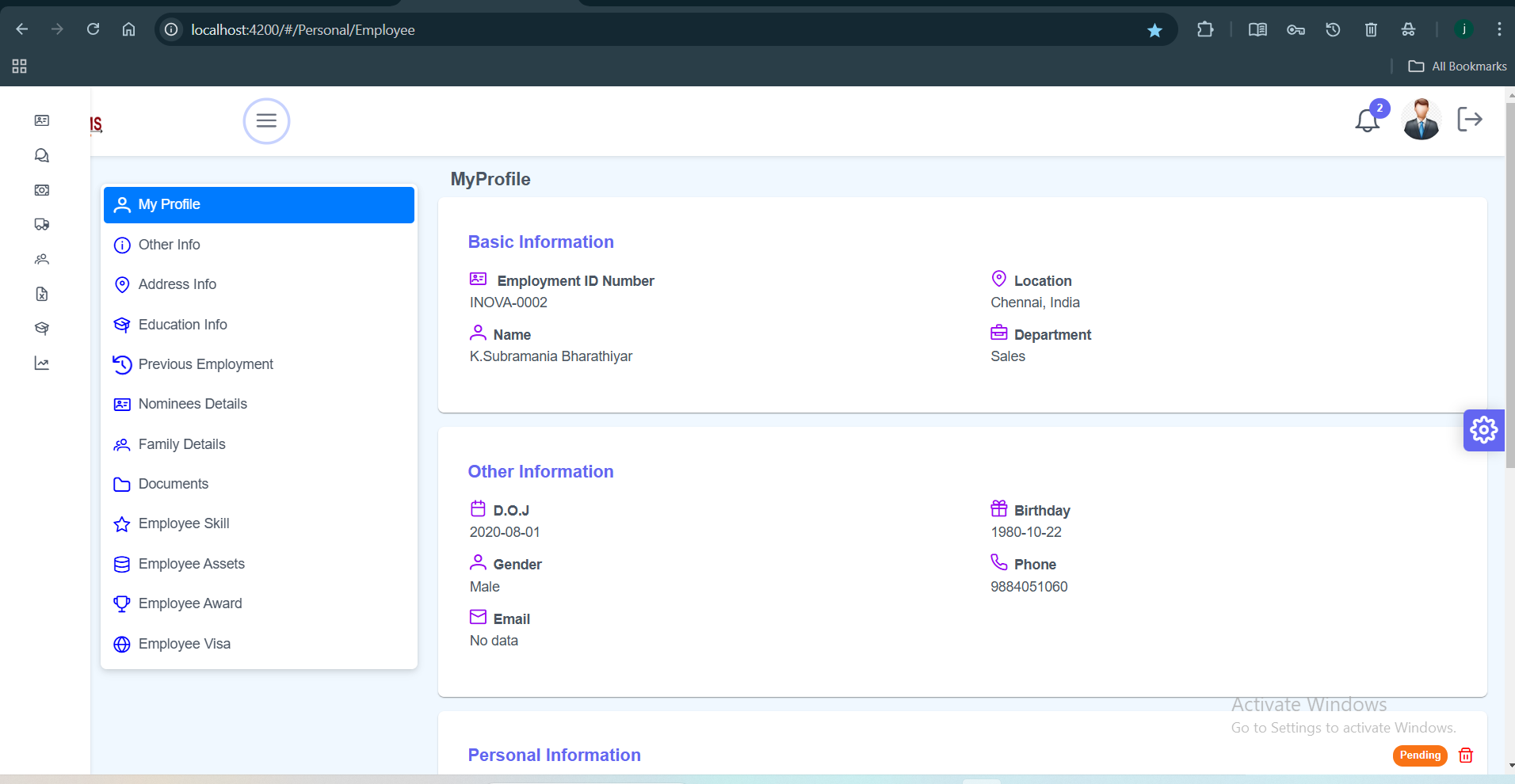Open Employee Visa section
Viewport: 1515px width, 784px height.
click(184, 644)
